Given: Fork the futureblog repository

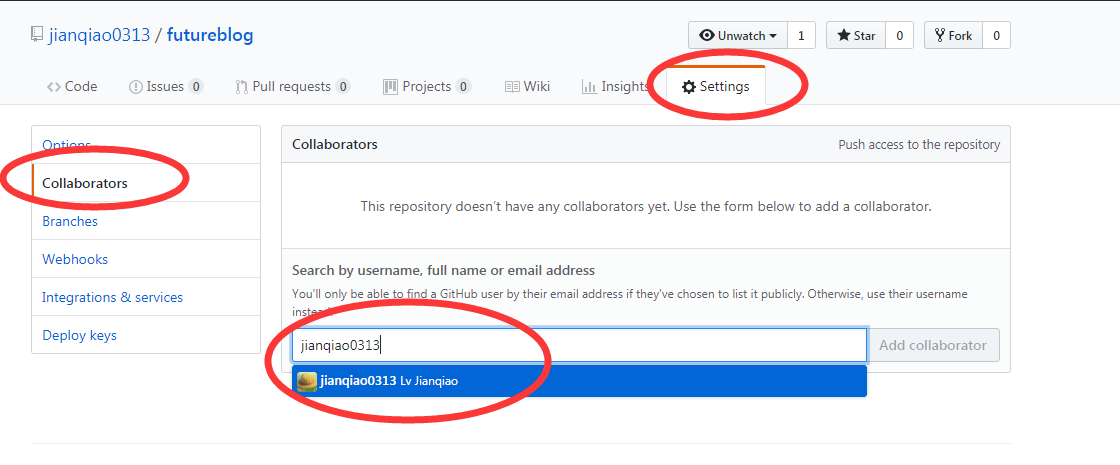Looking at the screenshot, I should click(954, 35).
